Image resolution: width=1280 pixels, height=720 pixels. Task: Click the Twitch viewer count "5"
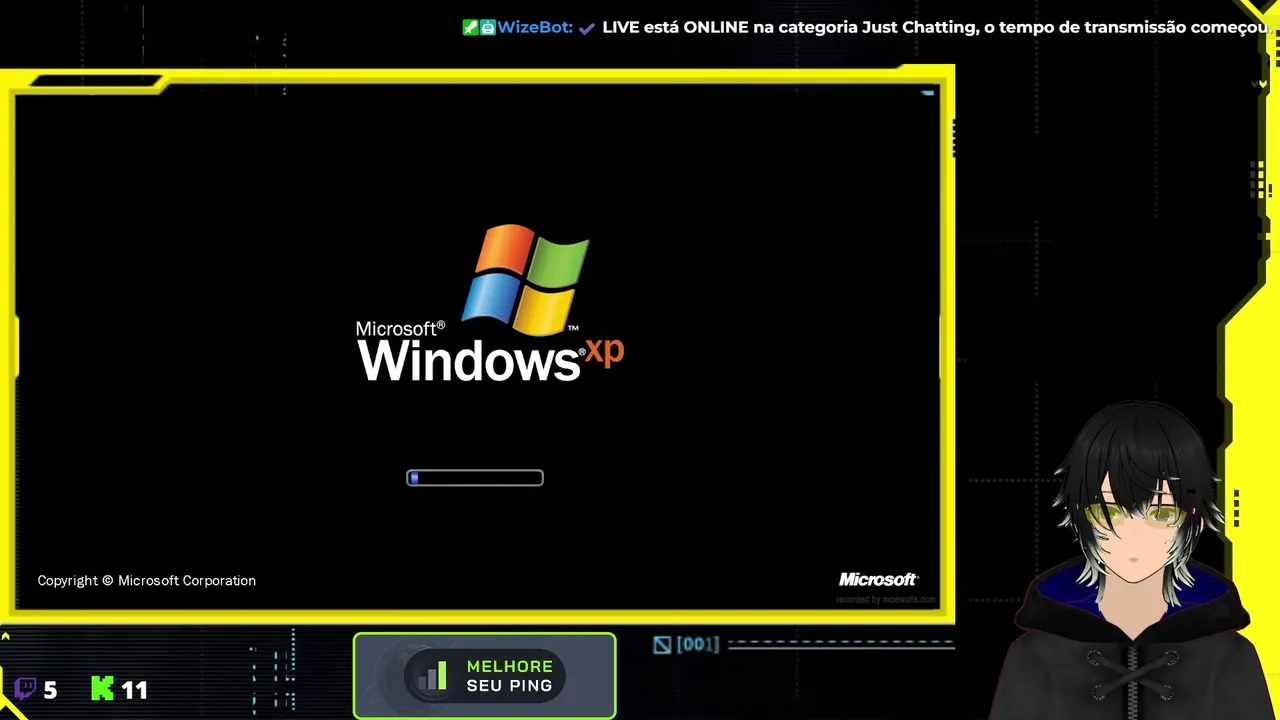(50, 689)
